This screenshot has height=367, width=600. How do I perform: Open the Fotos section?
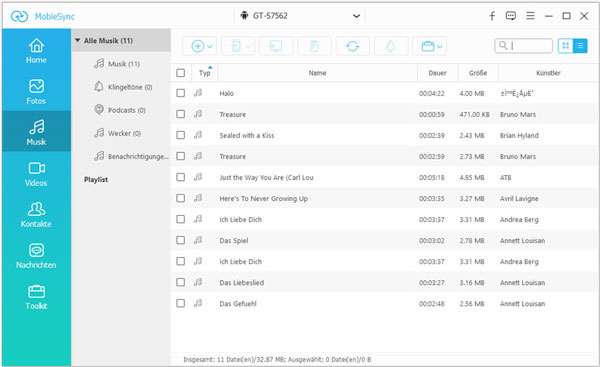(x=36, y=92)
